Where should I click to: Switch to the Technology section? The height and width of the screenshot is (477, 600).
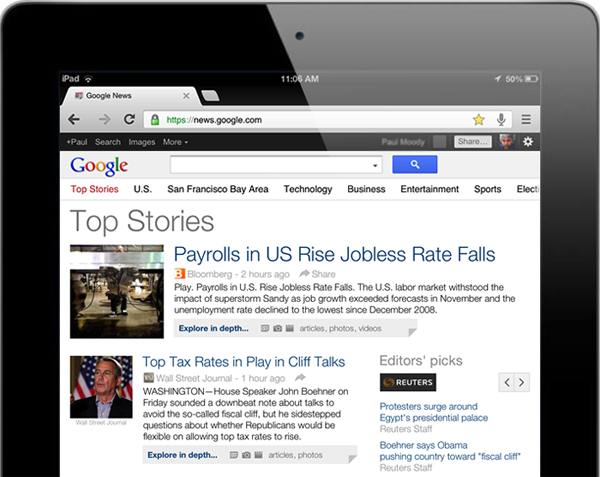[x=308, y=189]
